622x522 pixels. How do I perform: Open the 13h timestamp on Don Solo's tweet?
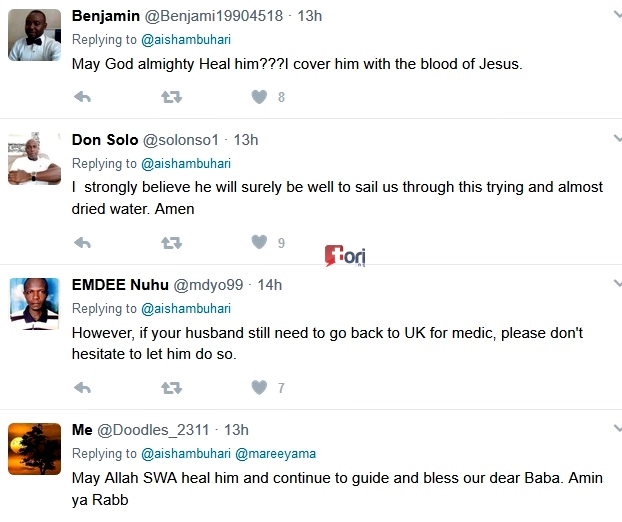246,140
